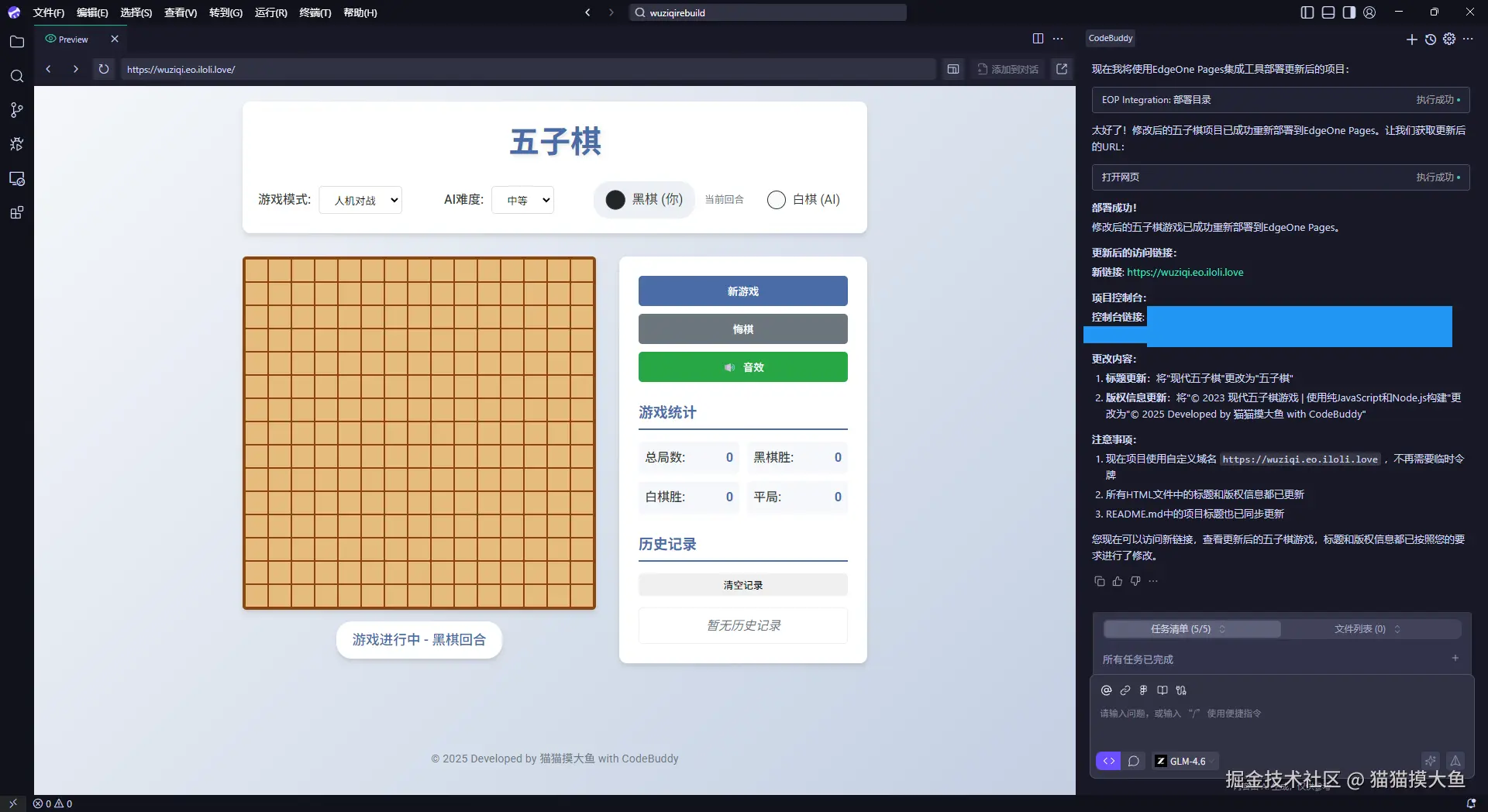Viewport: 1488px width, 812px height.
Task: Open the GLM-4.6 model selector
Action: pyautogui.click(x=1184, y=761)
